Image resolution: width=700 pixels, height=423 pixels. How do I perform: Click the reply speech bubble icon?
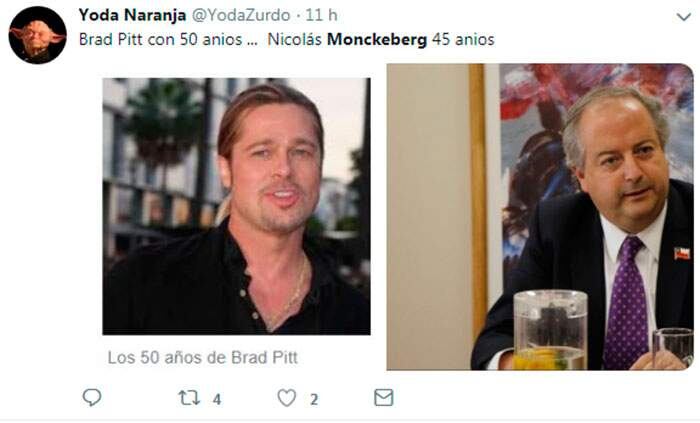[92, 397]
